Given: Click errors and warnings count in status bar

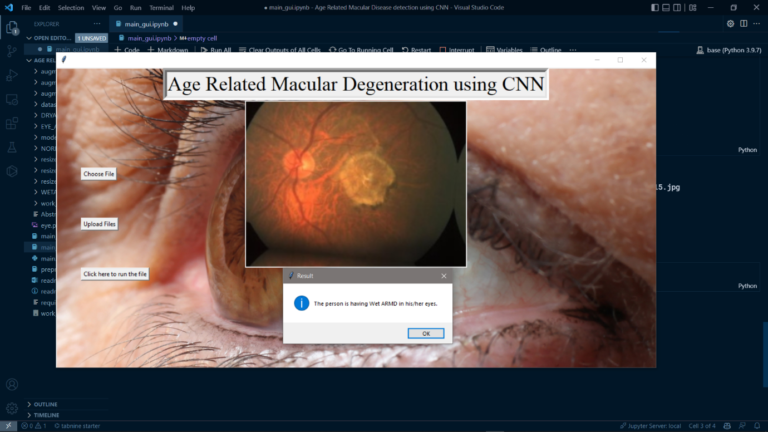Looking at the screenshot, I should tap(33, 426).
